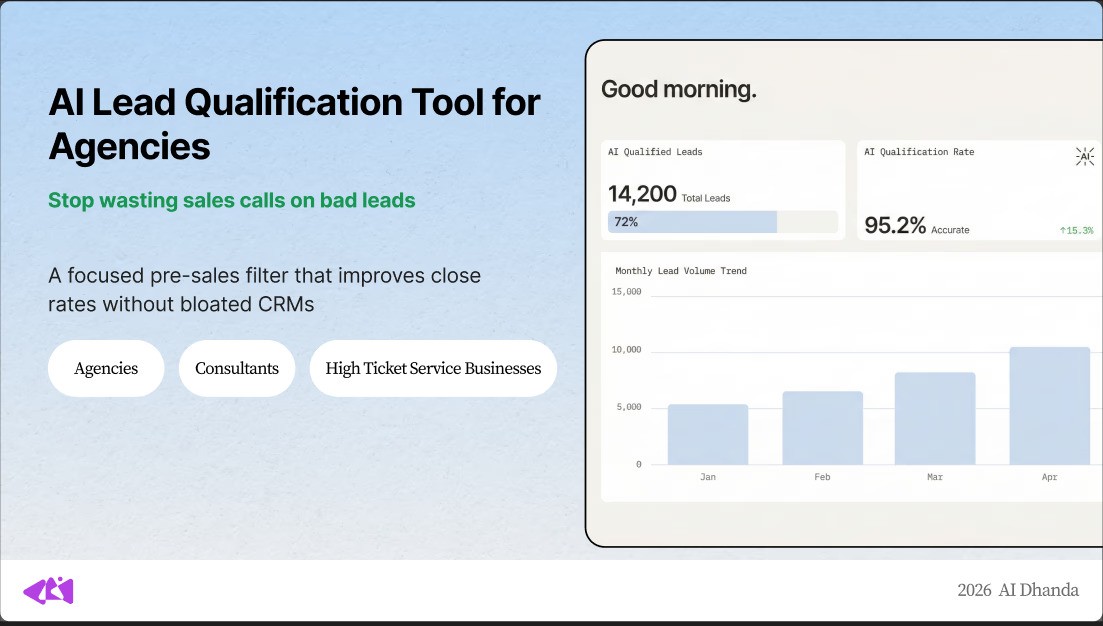Click the January bar in the chart
Screen dimensions: 1103x626
[x=708, y=435]
